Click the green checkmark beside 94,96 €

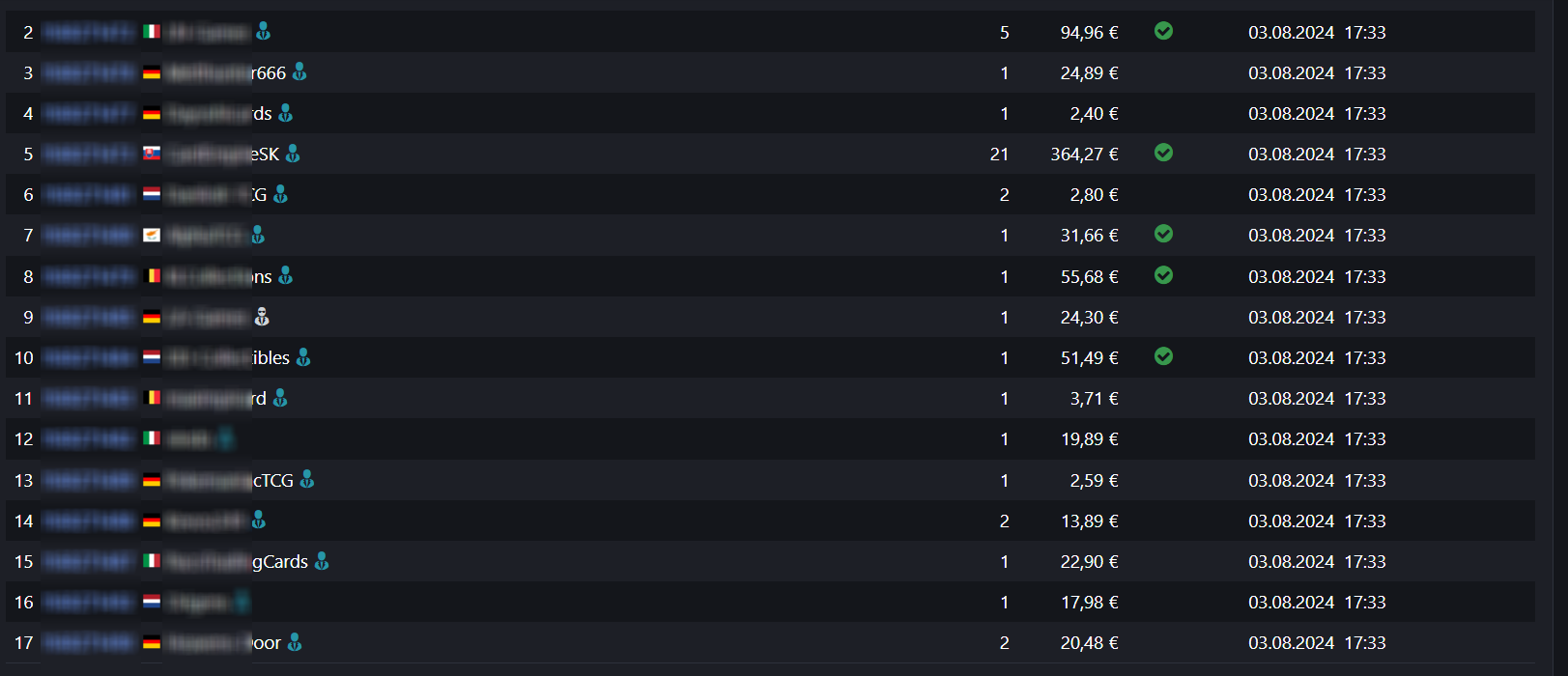pyautogui.click(x=1163, y=31)
